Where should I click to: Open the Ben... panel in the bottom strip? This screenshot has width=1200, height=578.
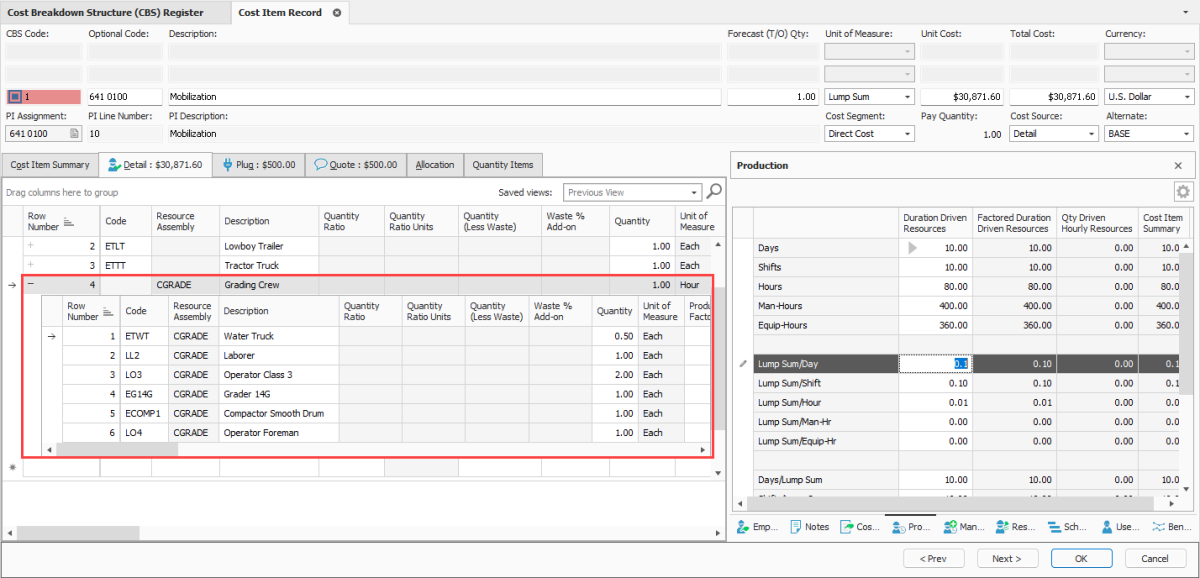[x=1172, y=527]
